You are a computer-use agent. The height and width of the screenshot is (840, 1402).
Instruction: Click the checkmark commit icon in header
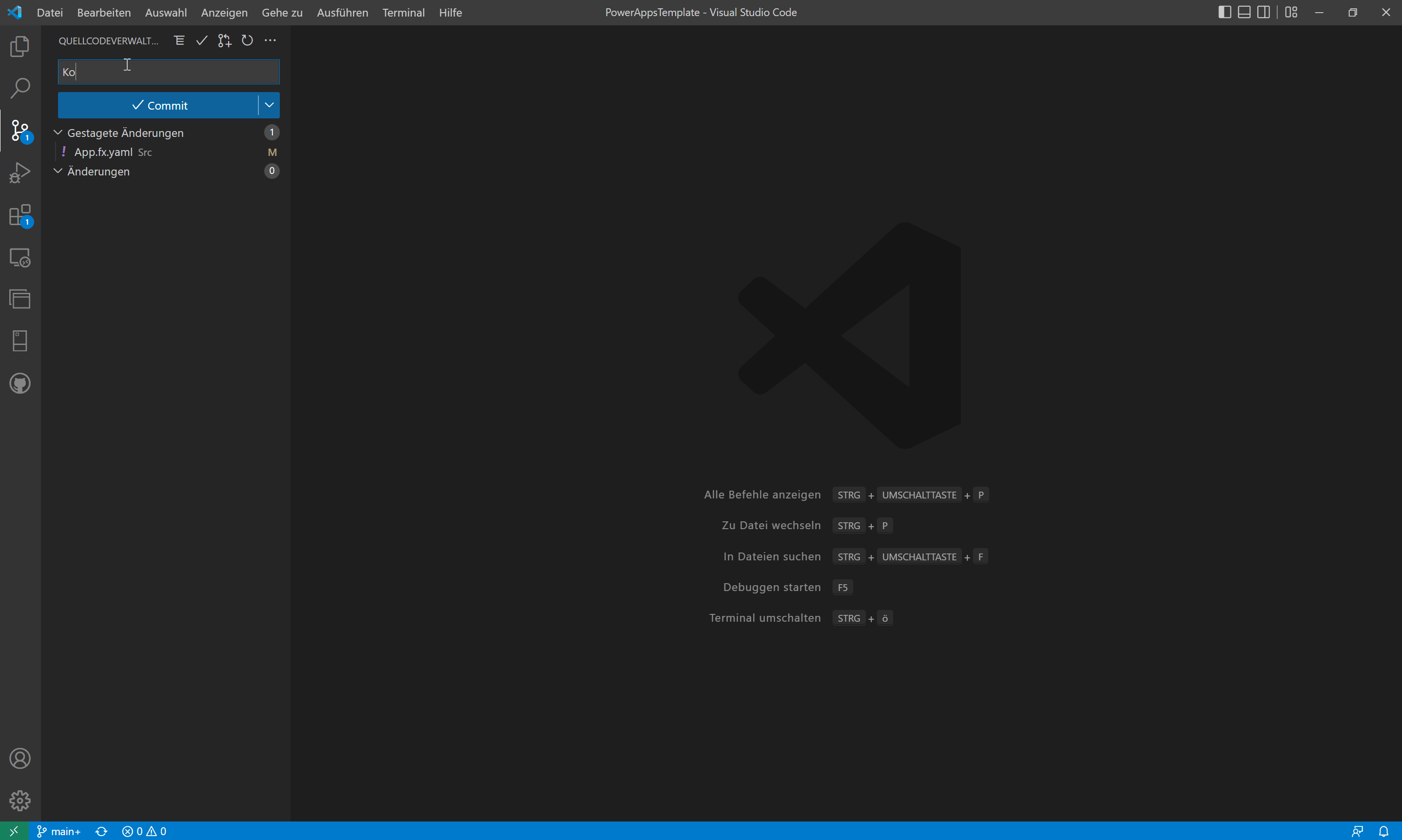pos(202,40)
